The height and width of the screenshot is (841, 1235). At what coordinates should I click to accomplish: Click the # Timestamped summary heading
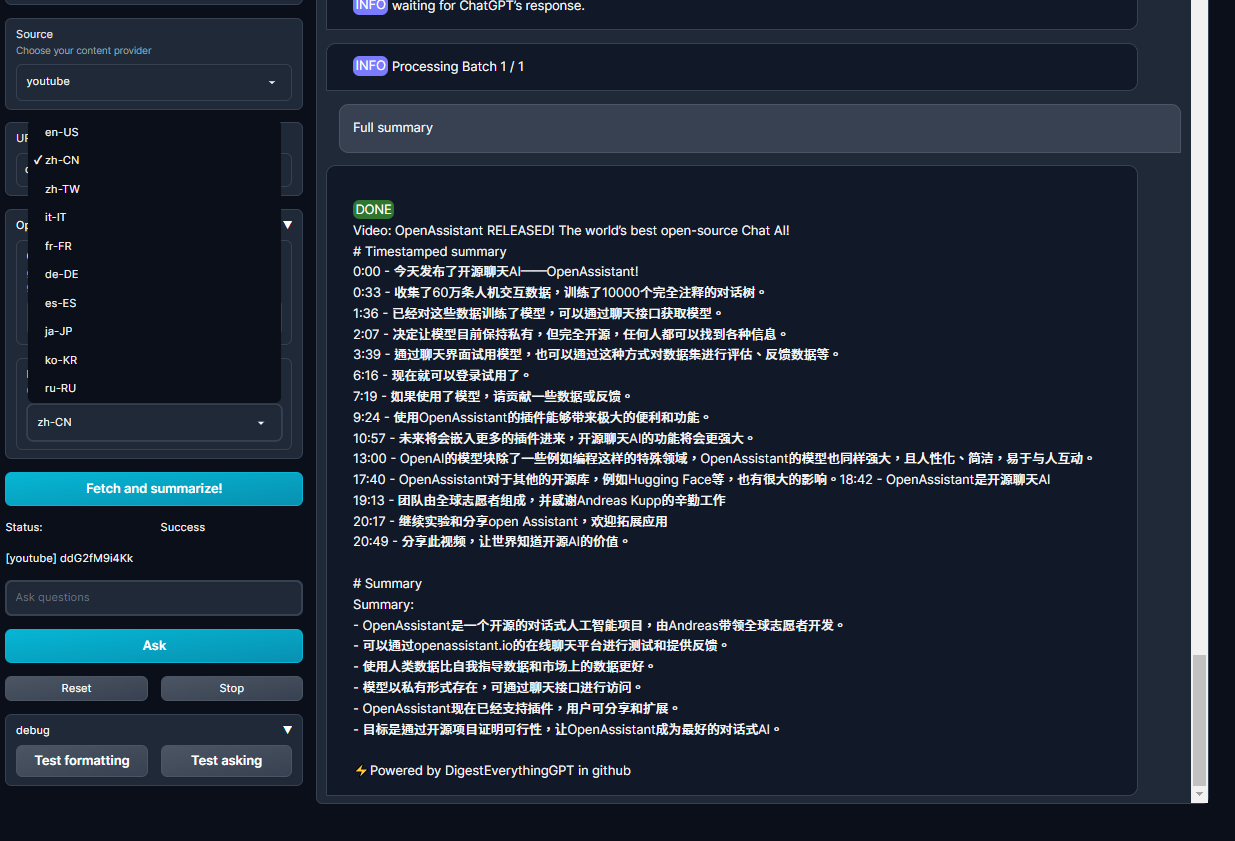(430, 252)
